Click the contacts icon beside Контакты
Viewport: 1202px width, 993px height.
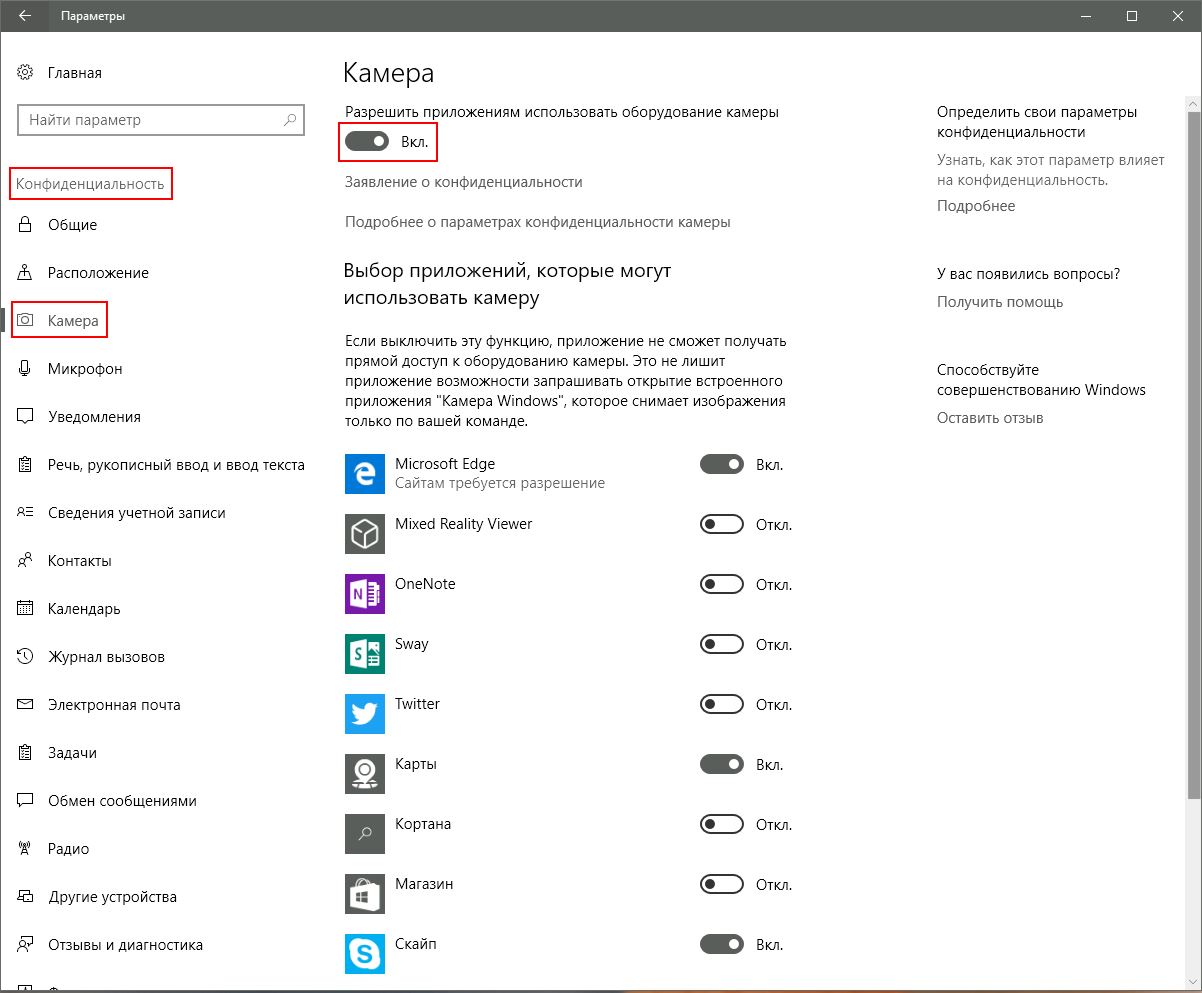click(26, 561)
